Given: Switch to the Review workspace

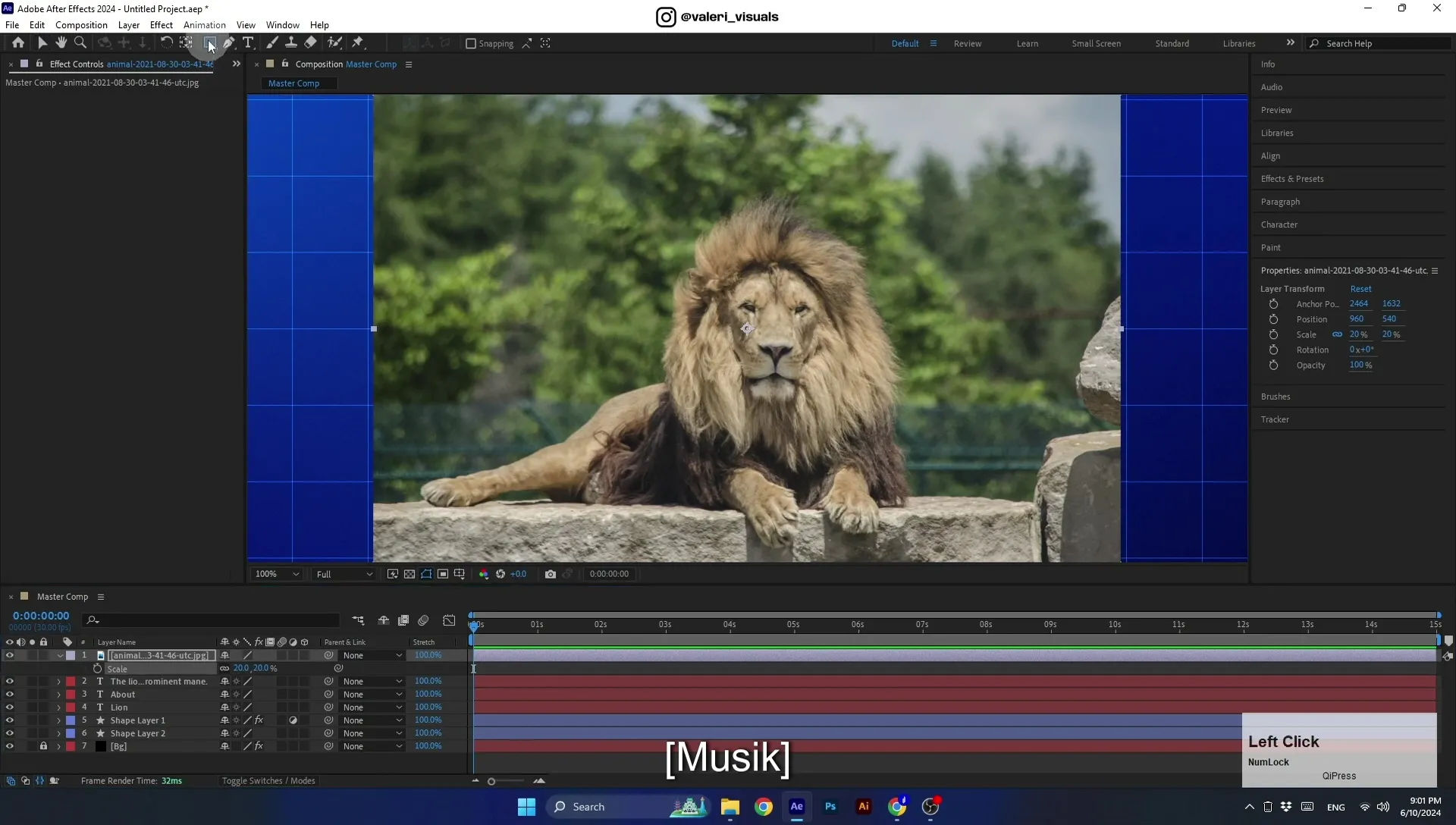Looking at the screenshot, I should click(x=967, y=44).
